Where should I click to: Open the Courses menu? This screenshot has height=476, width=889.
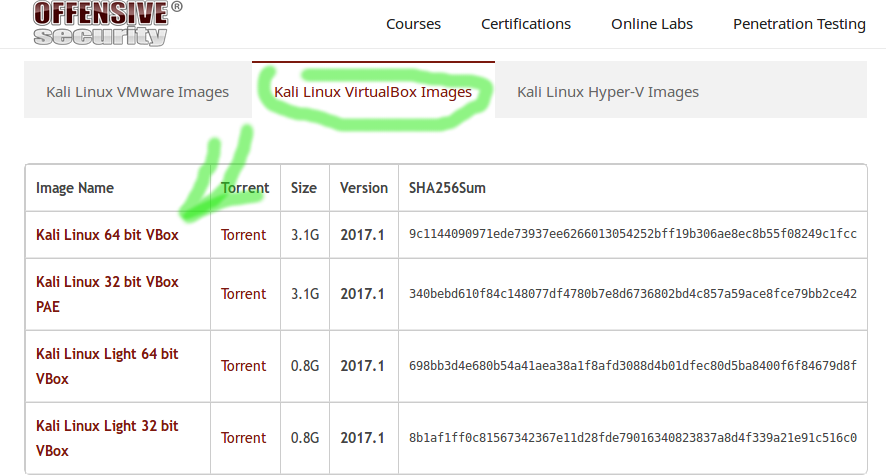tap(413, 24)
